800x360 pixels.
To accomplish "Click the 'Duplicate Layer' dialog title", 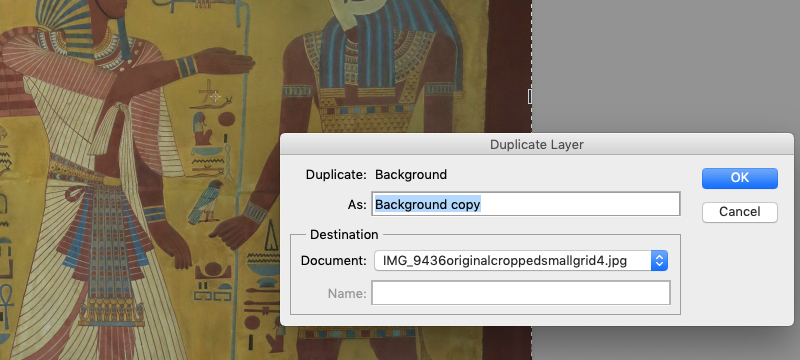I will 536,144.
